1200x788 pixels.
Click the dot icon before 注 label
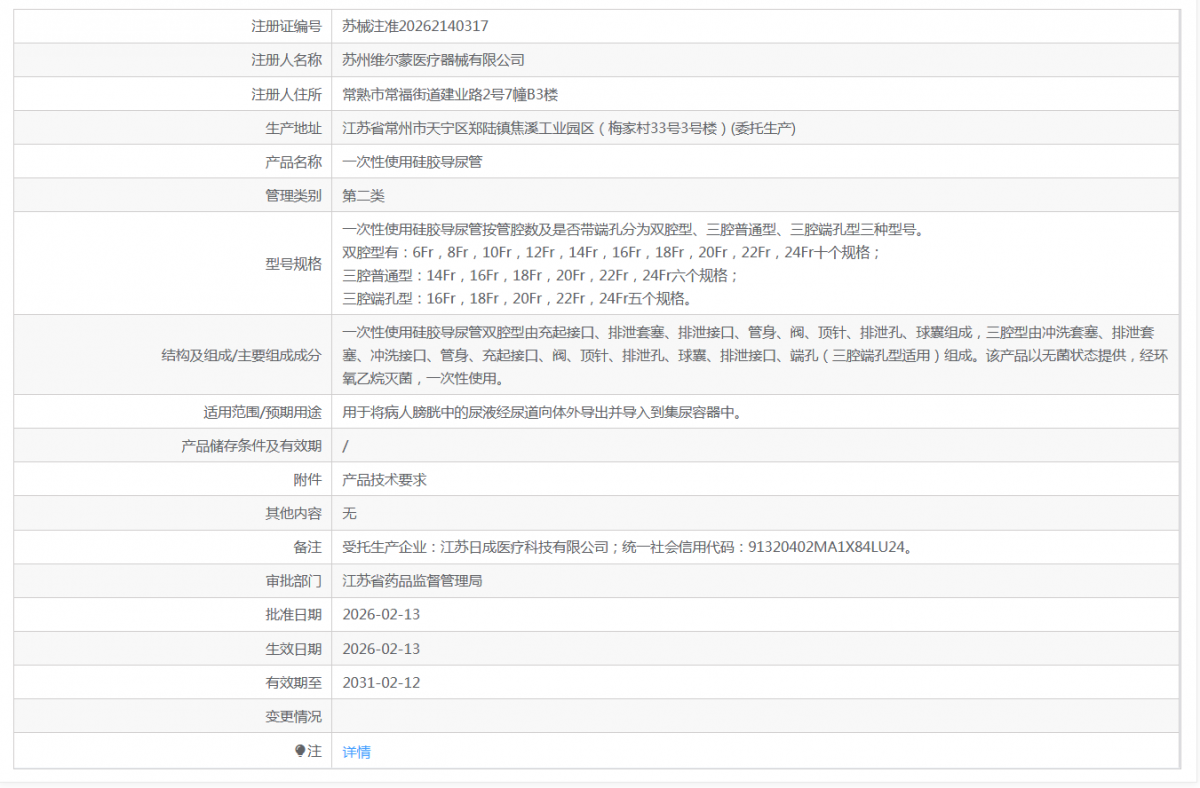[299, 751]
